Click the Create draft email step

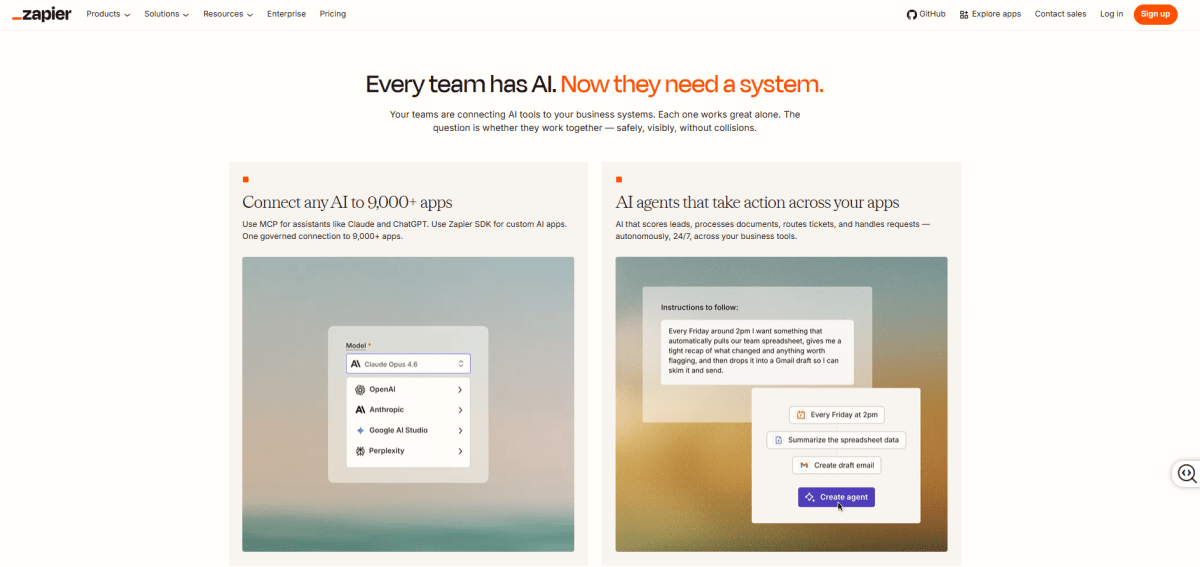837,465
